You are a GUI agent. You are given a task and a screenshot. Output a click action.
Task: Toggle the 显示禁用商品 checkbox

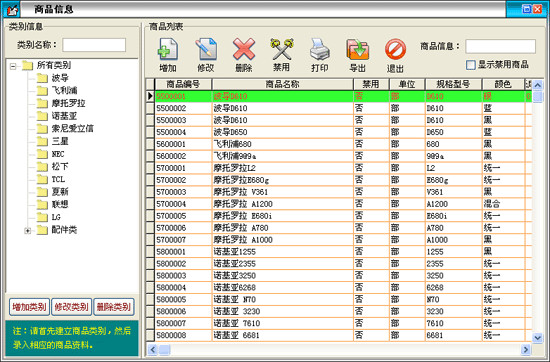pyautogui.click(x=471, y=65)
